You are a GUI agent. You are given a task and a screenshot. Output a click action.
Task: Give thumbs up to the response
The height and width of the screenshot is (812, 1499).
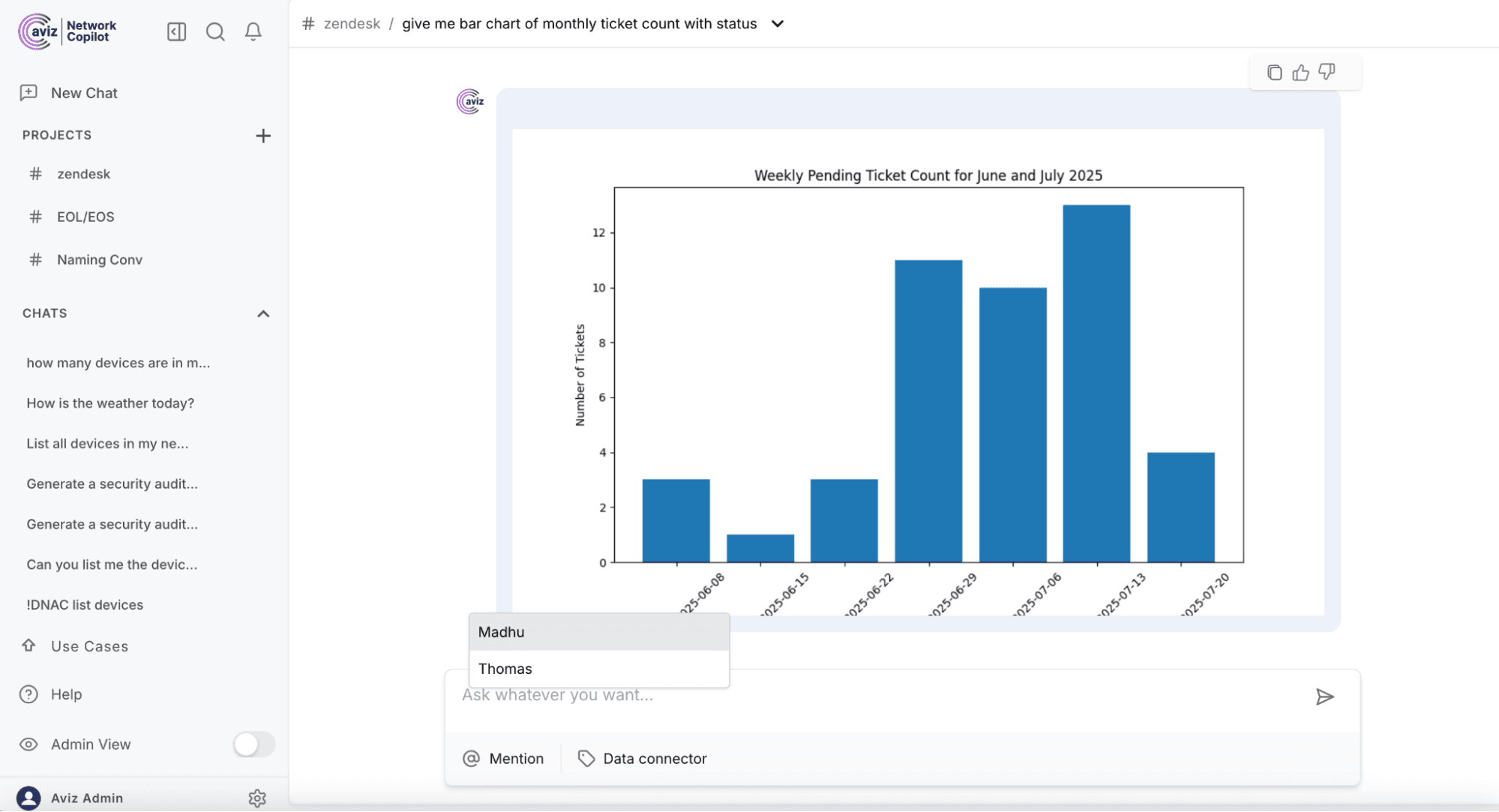tap(1300, 72)
